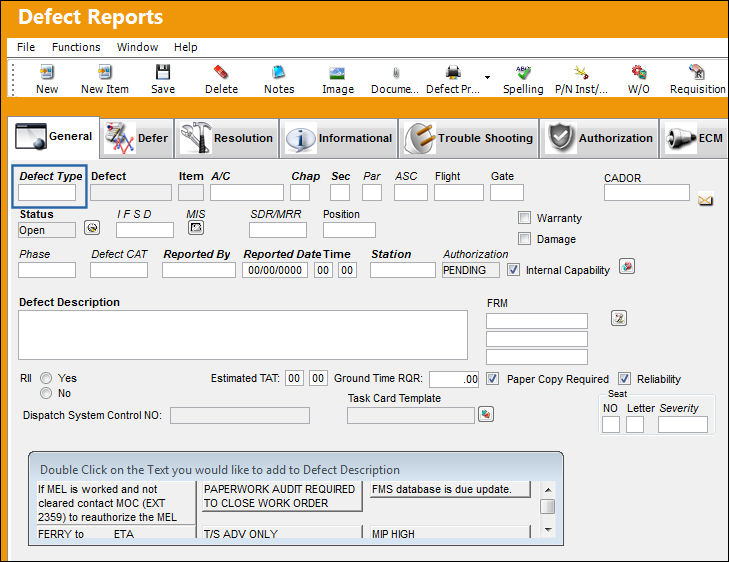The width and height of the screenshot is (729, 562).
Task: Switch to the Defer tab
Action: (137, 138)
